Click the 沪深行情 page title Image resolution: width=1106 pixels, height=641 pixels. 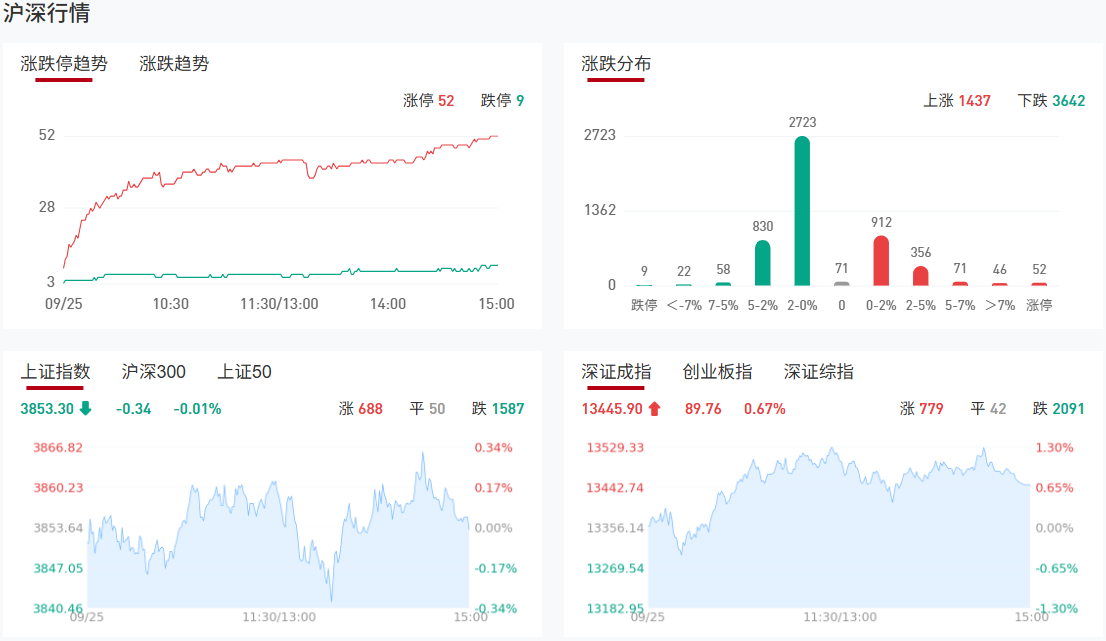[x=46, y=14]
